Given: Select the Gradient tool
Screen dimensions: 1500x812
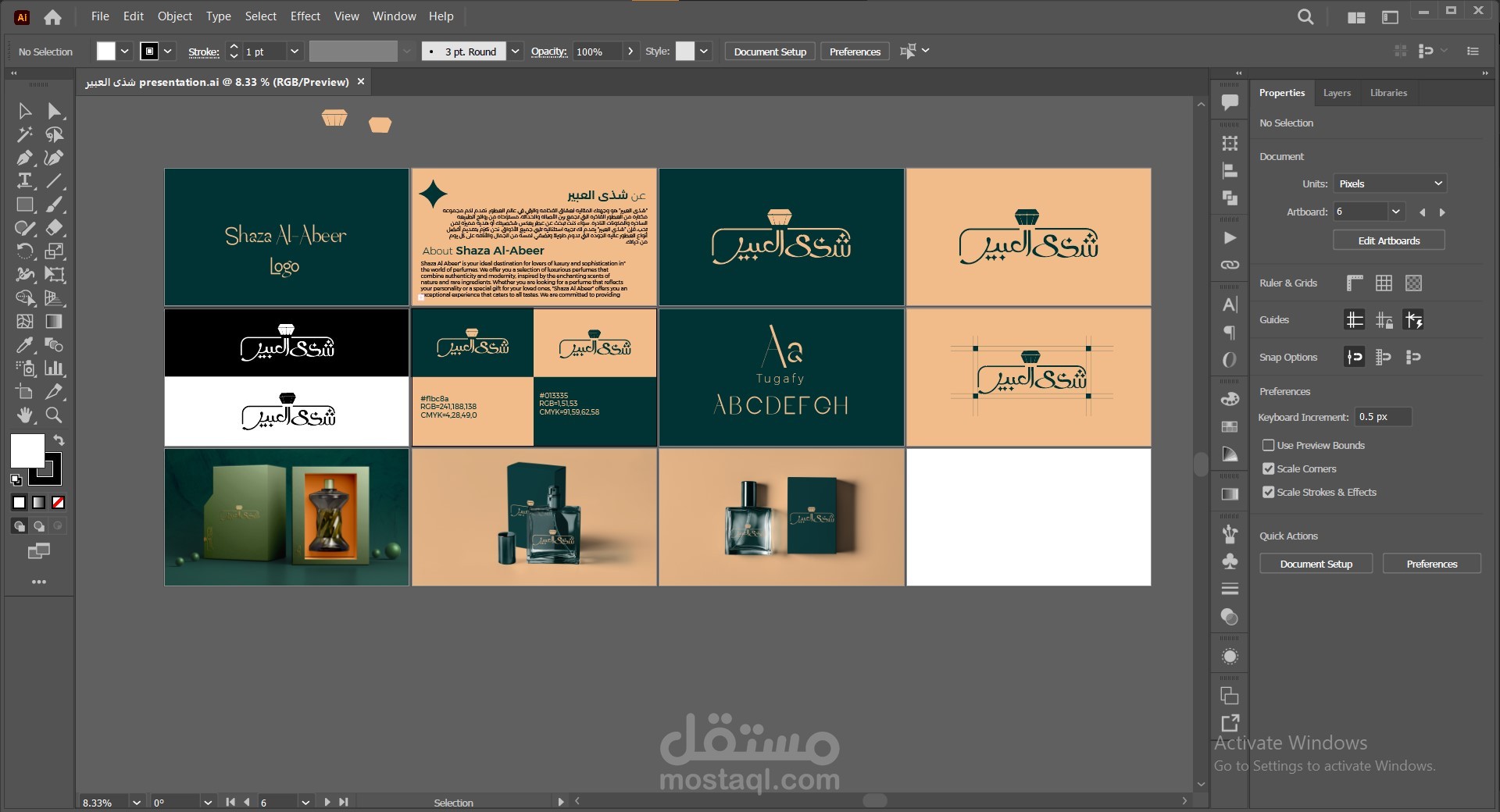Looking at the screenshot, I should [x=54, y=322].
